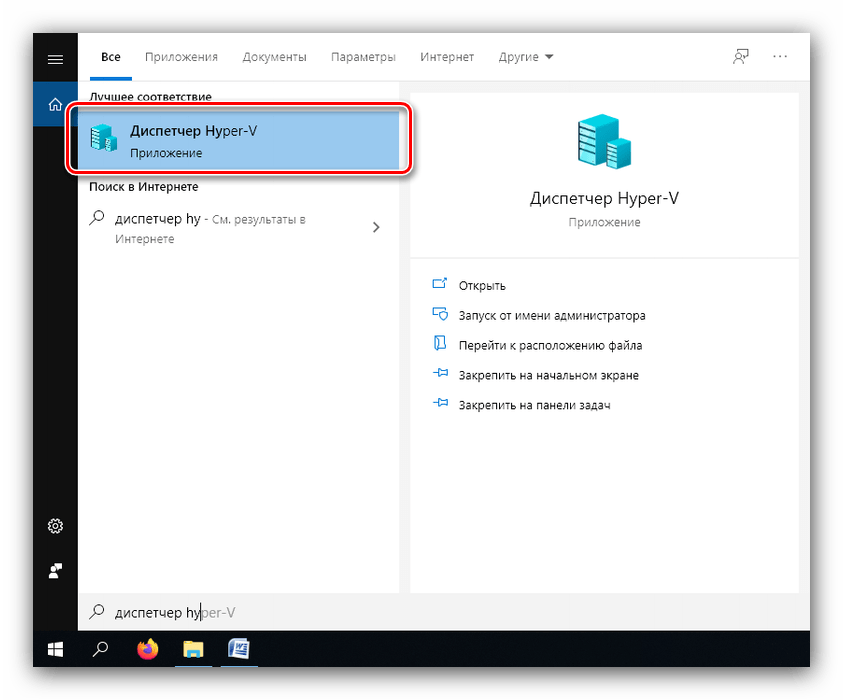The height and width of the screenshot is (700, 843).
Task: Click the feedback icon in header
Action: (x=740, y=57)
